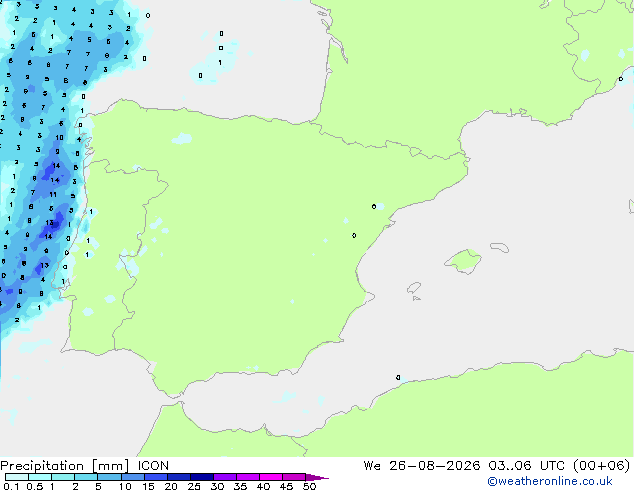The width and height of the screenshot is (634, 490).
Task: Click the "03..06 UTC" time range
Action: point(526,466)
